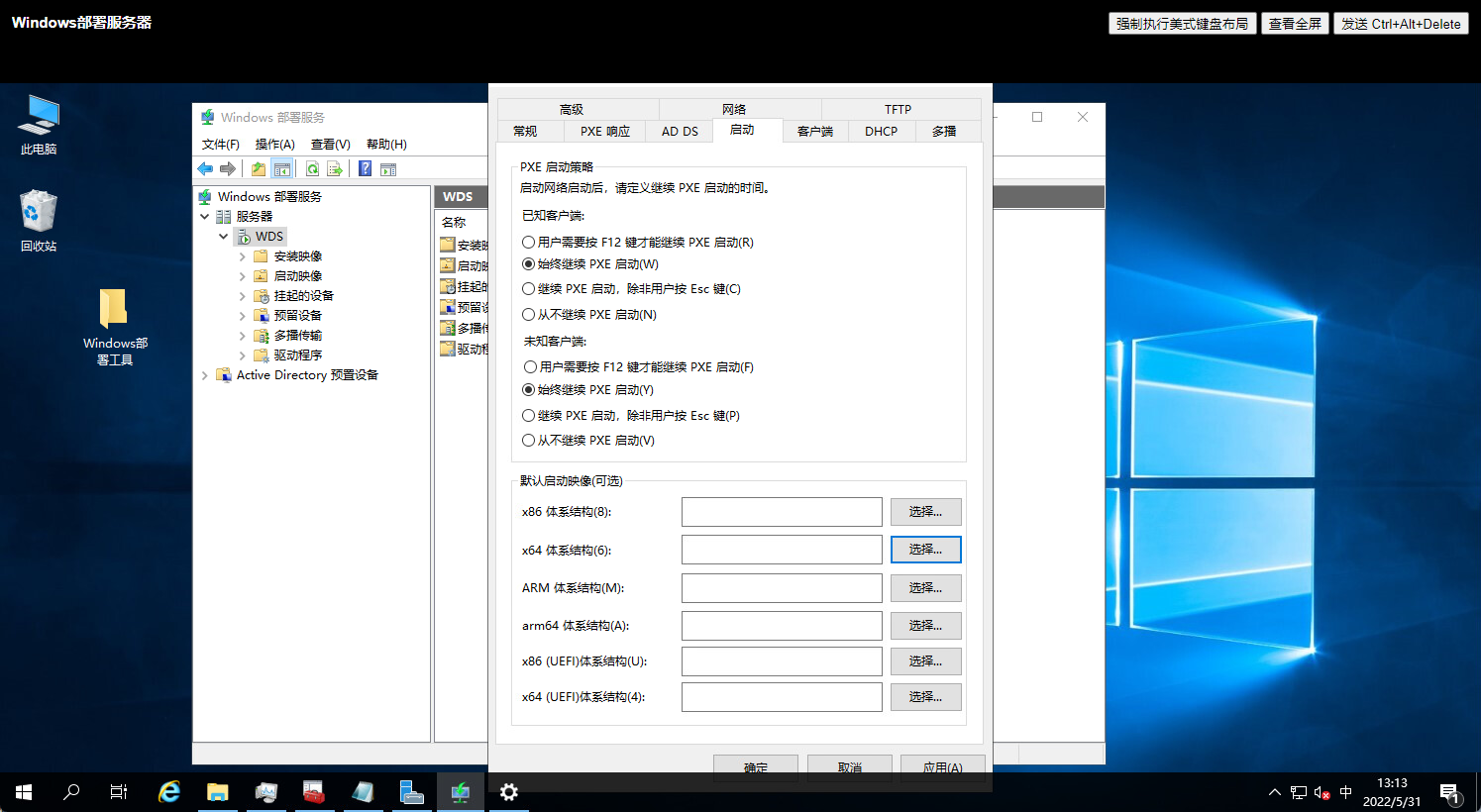1481x812 pixels.
Task: Click the Forward arrow in WDS toolbar
Action: click(228, 168)
